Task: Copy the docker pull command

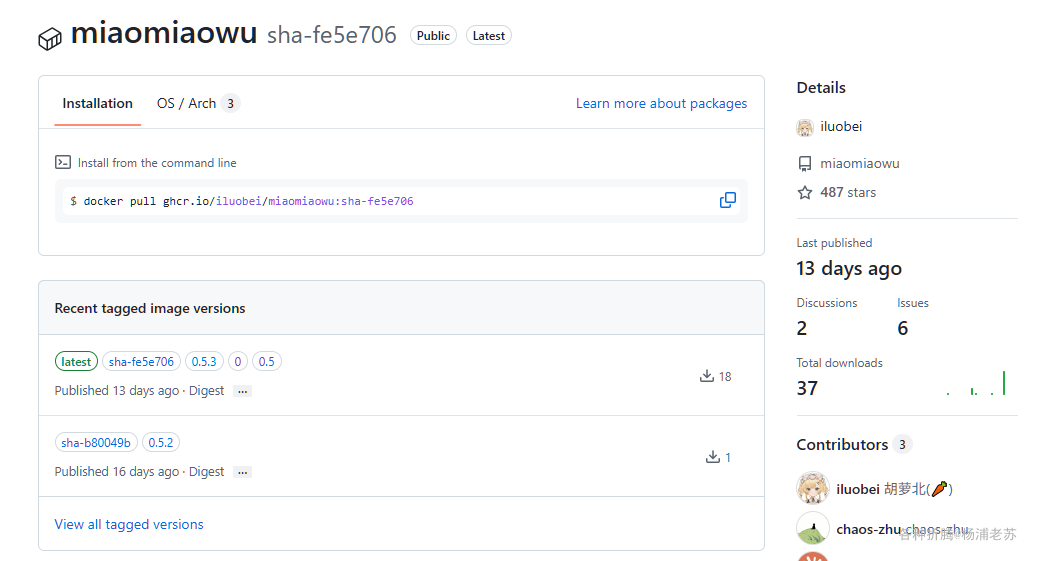Action: (x=728, y=200)
